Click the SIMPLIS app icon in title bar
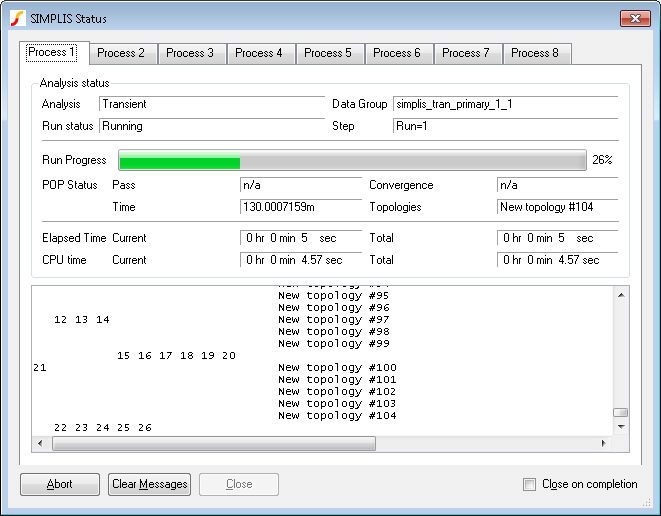The width and height of the screenshot is (661, 516). coord(17,18)
